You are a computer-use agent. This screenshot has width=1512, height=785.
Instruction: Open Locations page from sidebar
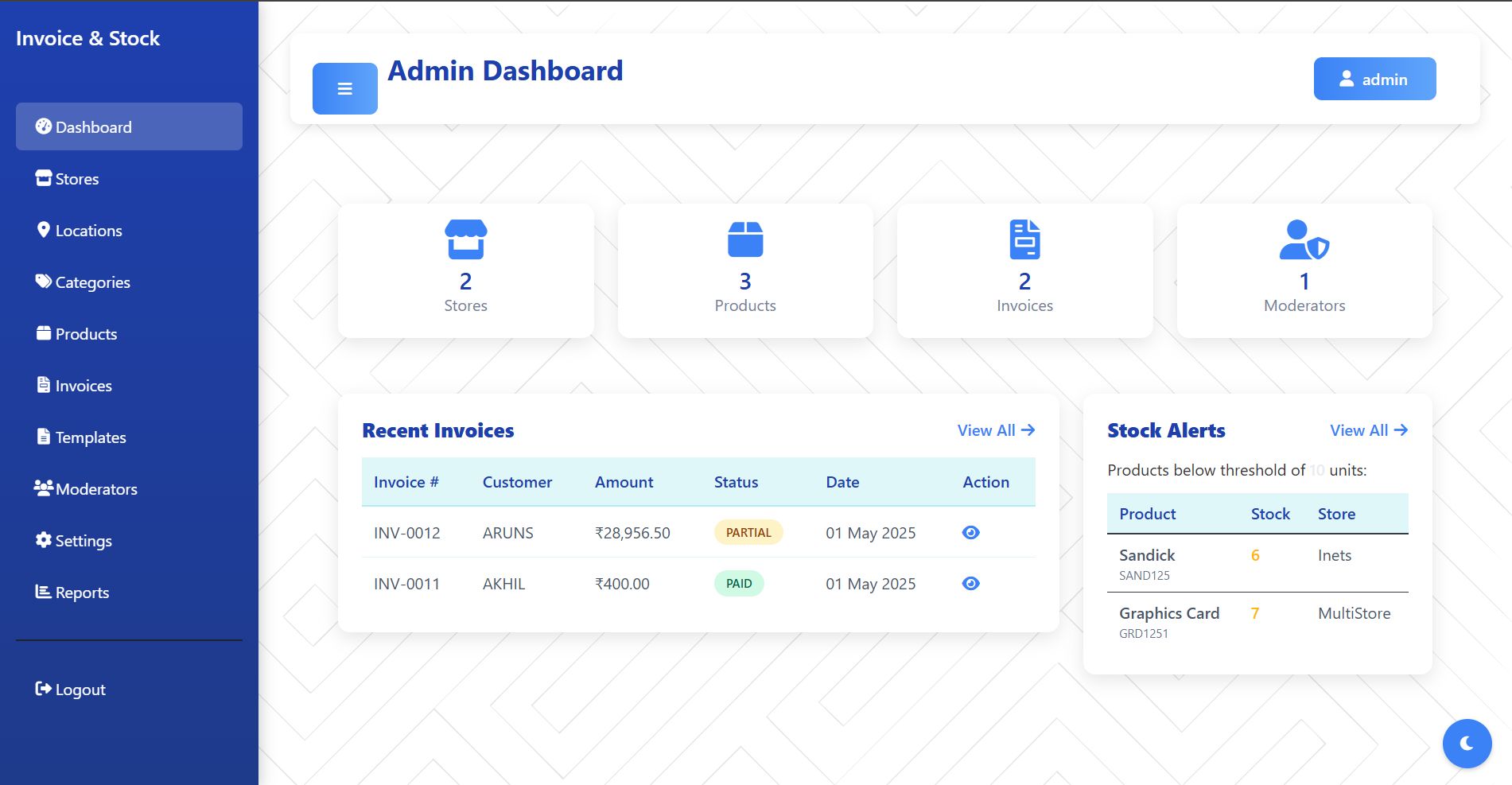[129, 230]
